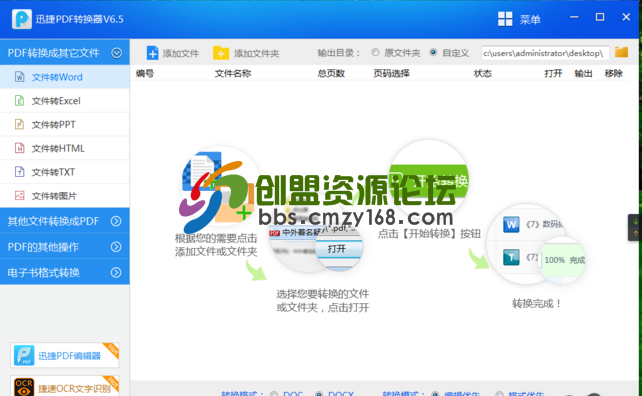Click the image icon beside 文件转图片

tap(19, 195)
